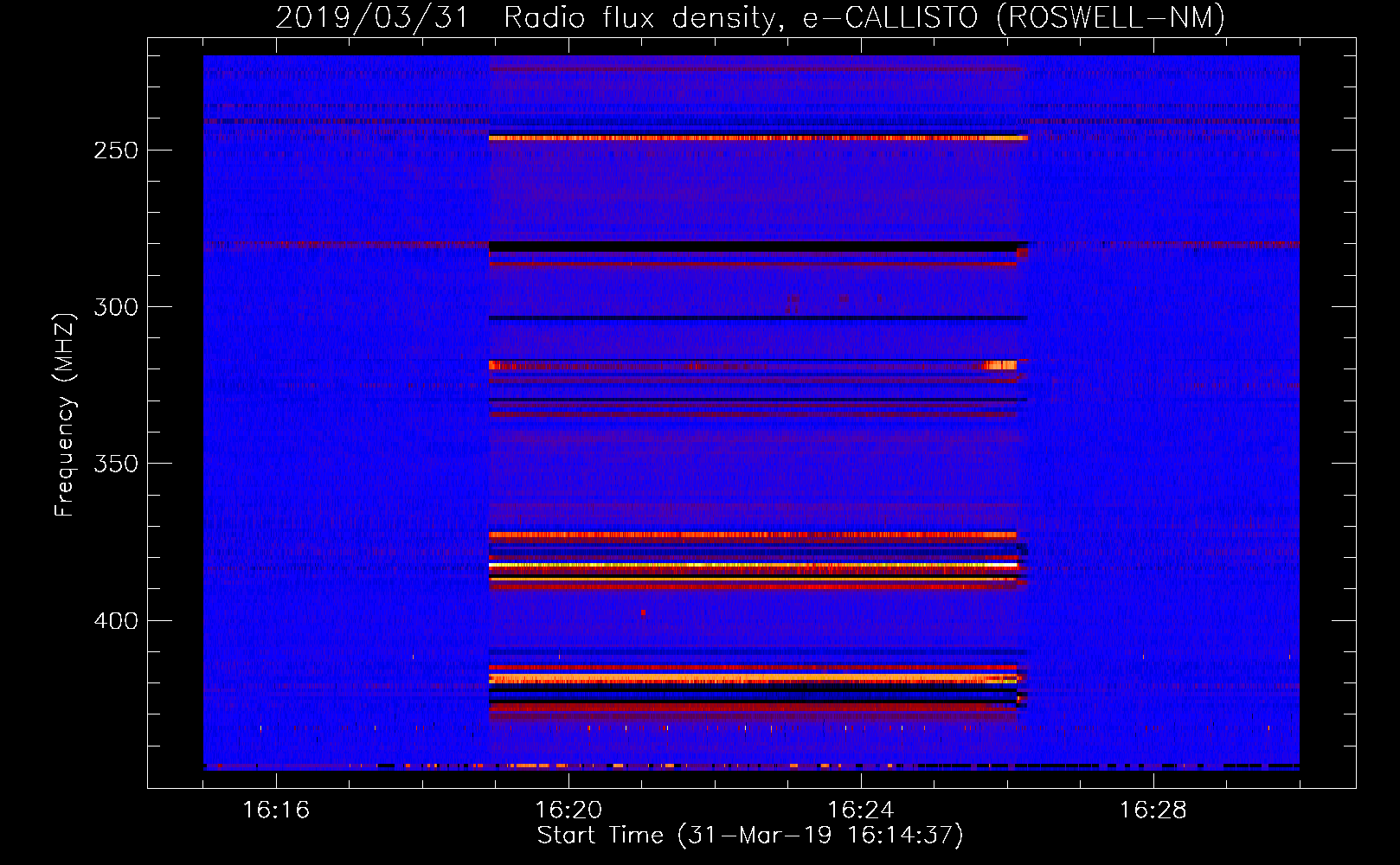Click the 16:28 time tick label
Screen dimensions: 1400x865
(1153, 811)
